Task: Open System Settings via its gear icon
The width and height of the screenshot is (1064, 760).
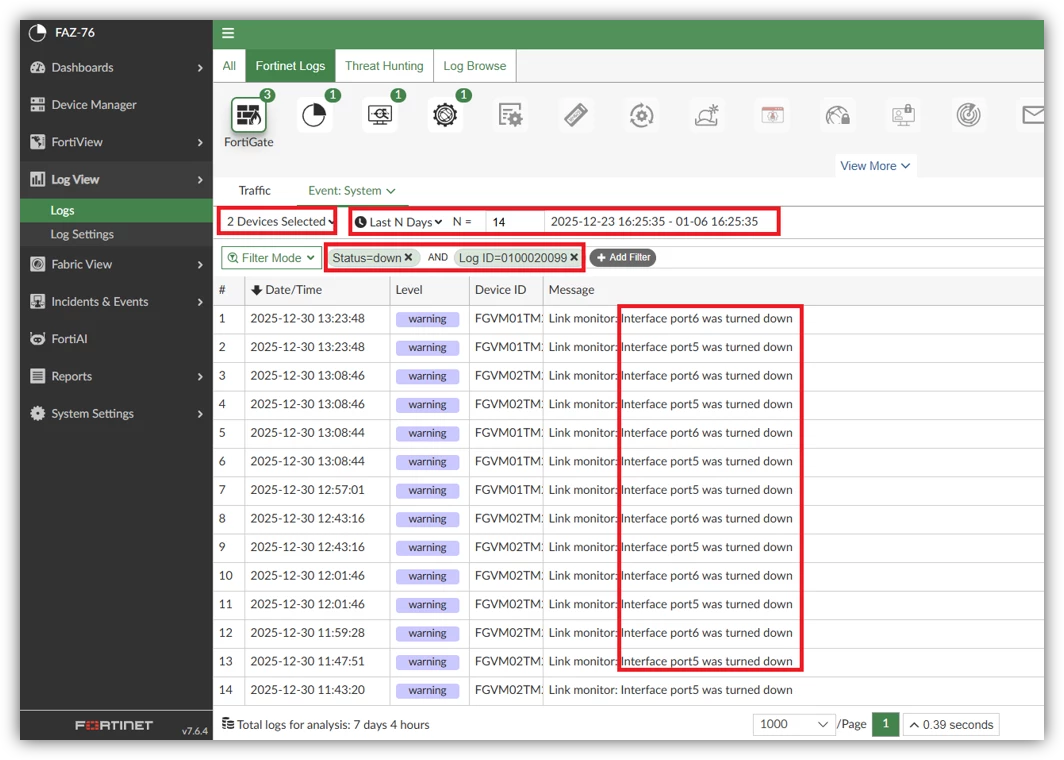Action: click(38, 413)
